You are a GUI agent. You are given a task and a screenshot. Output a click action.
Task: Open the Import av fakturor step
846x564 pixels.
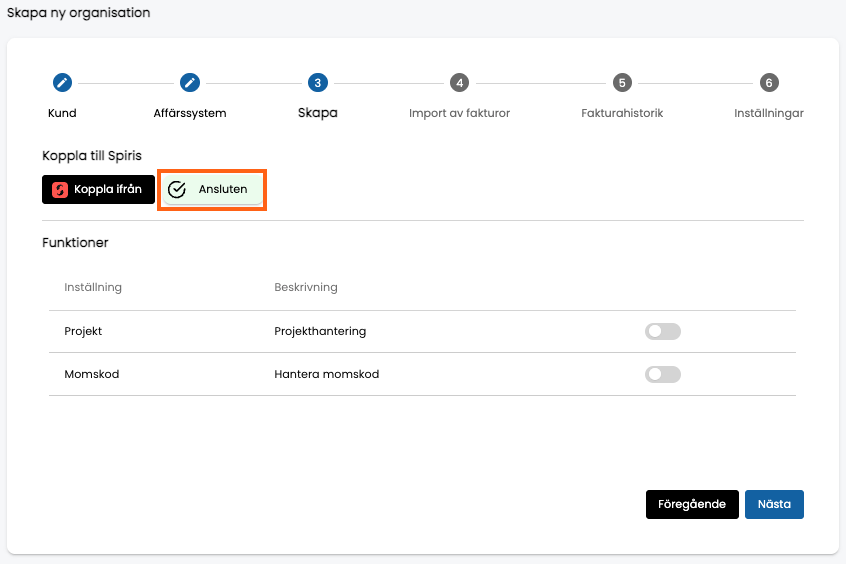click(x=460, y=113)
